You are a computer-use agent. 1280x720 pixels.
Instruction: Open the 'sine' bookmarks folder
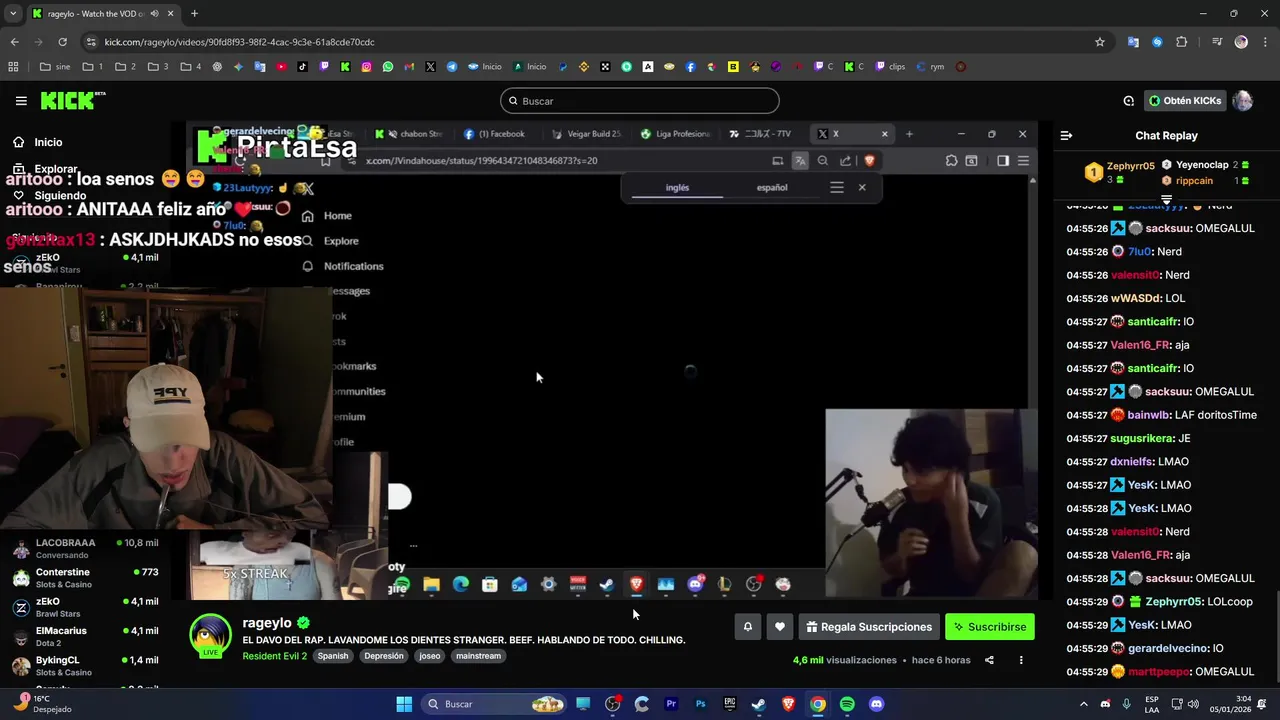coord(55,67)
